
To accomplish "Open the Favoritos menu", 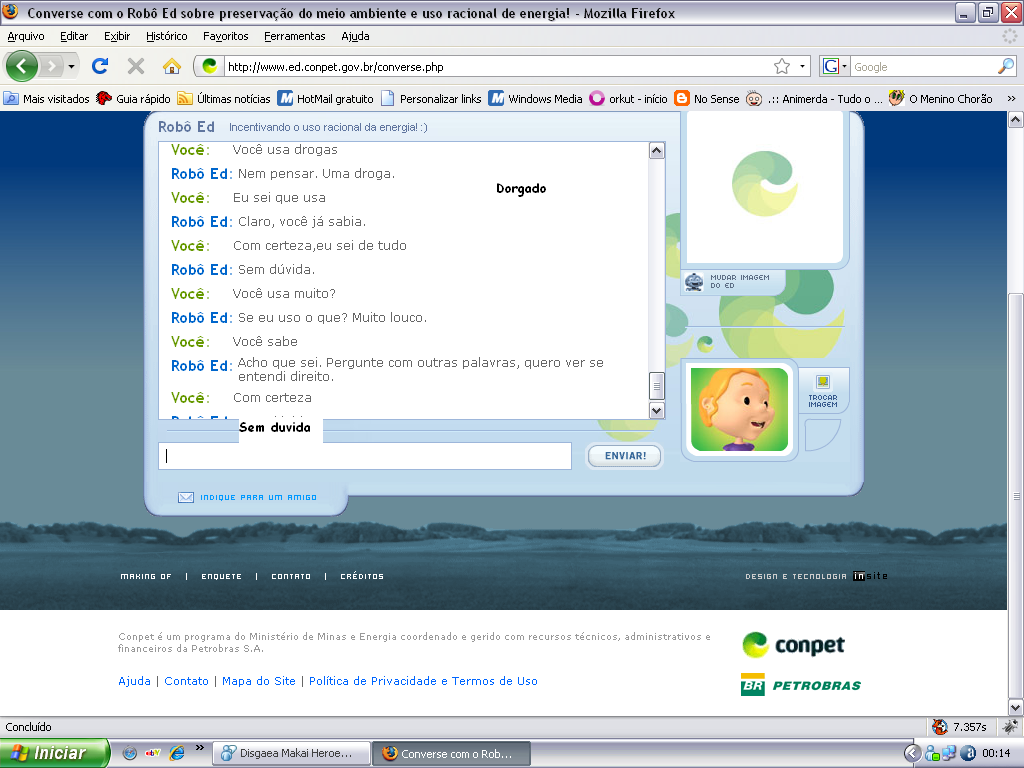I will (226, 37).
